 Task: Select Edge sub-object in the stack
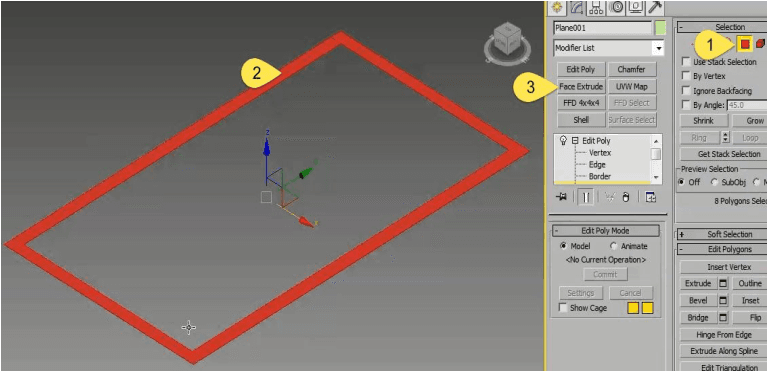597,165
